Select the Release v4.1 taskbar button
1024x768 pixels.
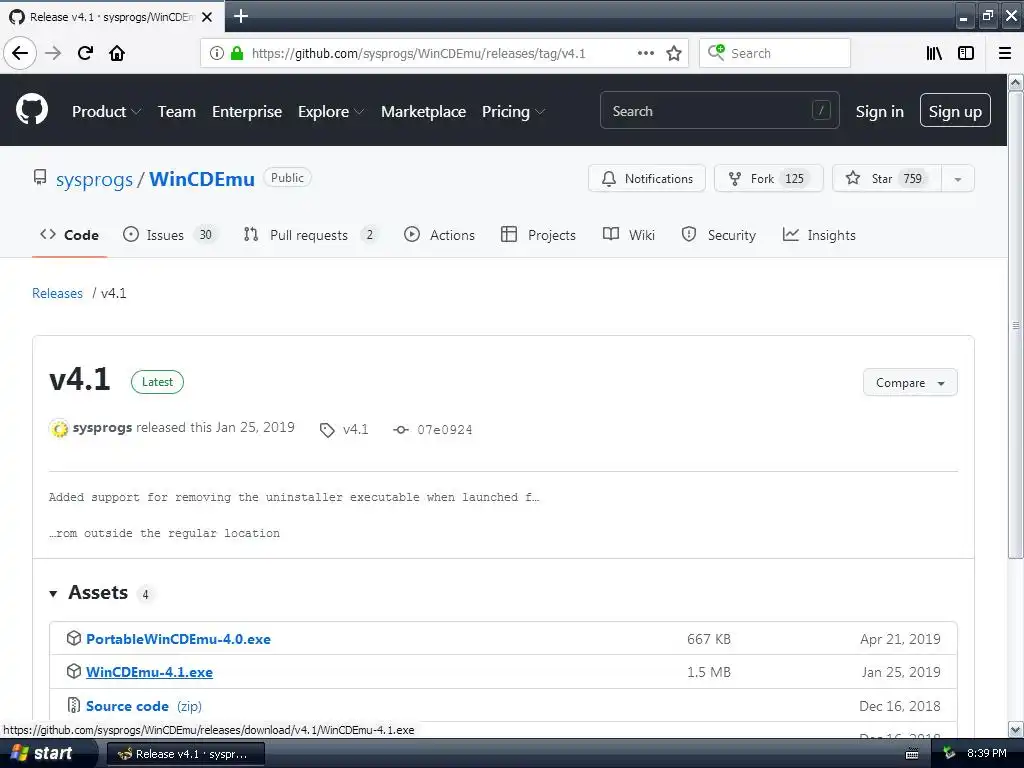click(185, 754)
